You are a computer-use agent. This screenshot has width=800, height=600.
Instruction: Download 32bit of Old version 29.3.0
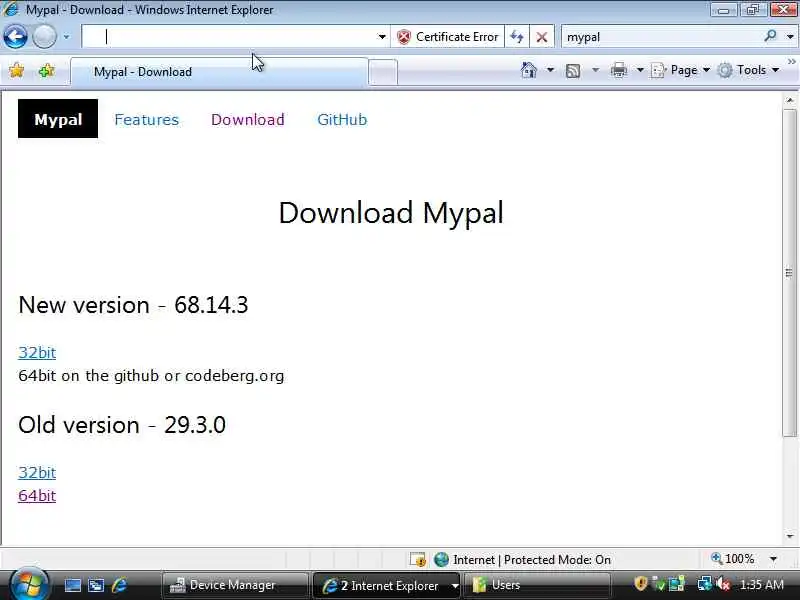pos(37,472)
